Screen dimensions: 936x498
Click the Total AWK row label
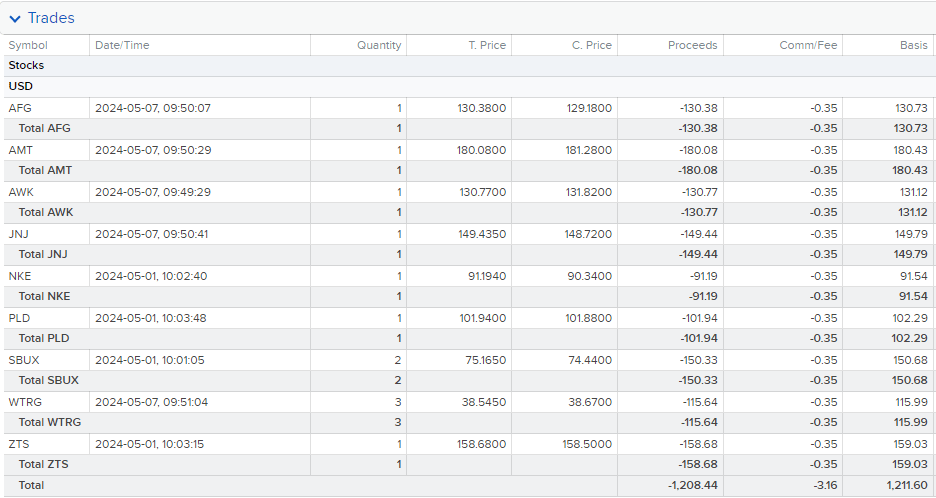coord(46,212)
